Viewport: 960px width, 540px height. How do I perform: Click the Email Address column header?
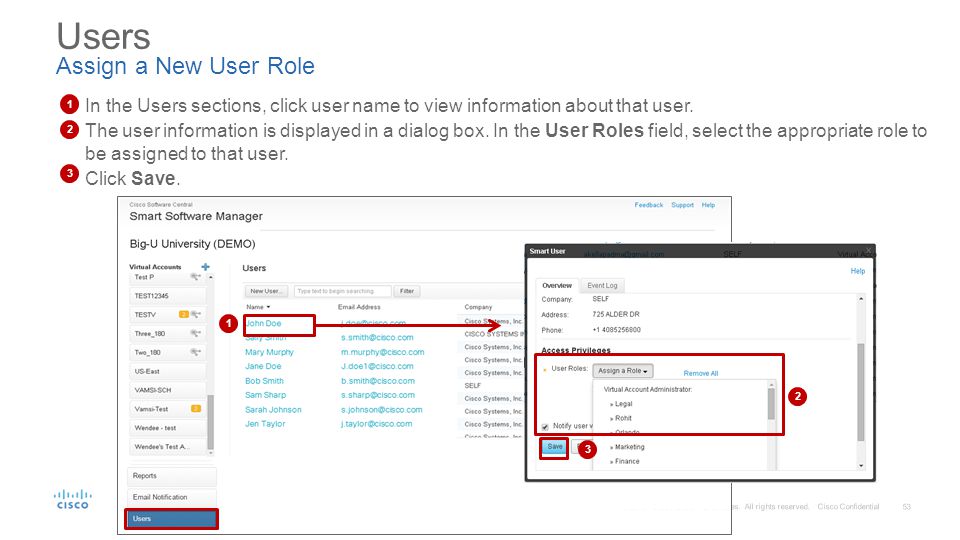[359, 307]
